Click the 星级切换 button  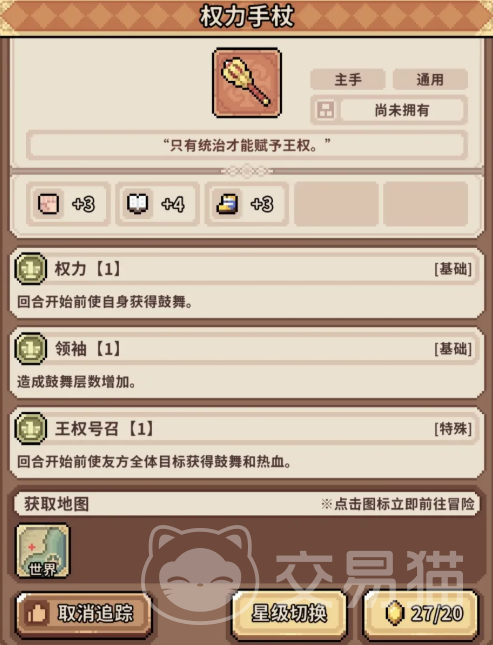[289, 614]
